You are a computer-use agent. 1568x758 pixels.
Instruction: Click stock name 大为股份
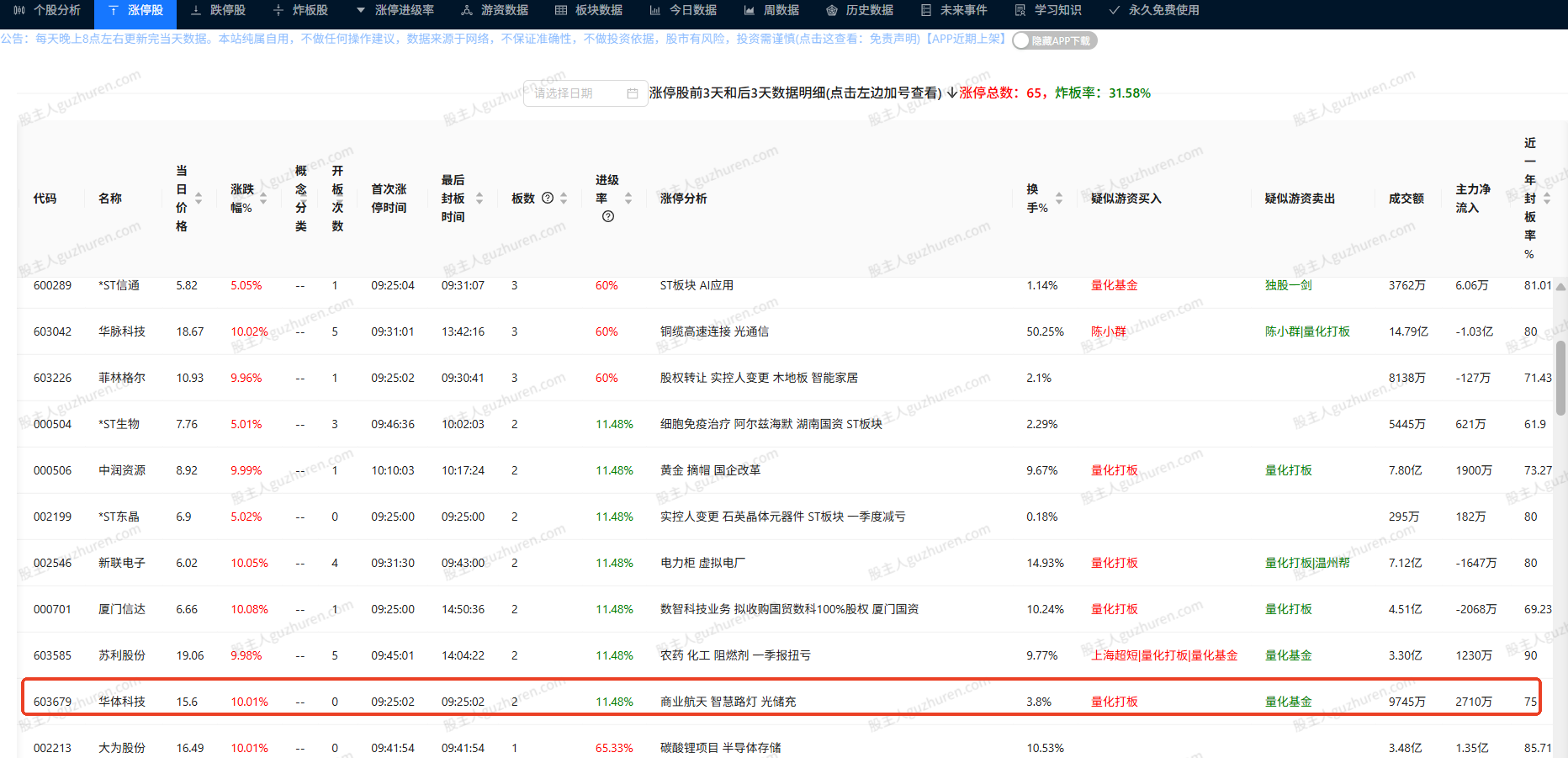(121, 748)
